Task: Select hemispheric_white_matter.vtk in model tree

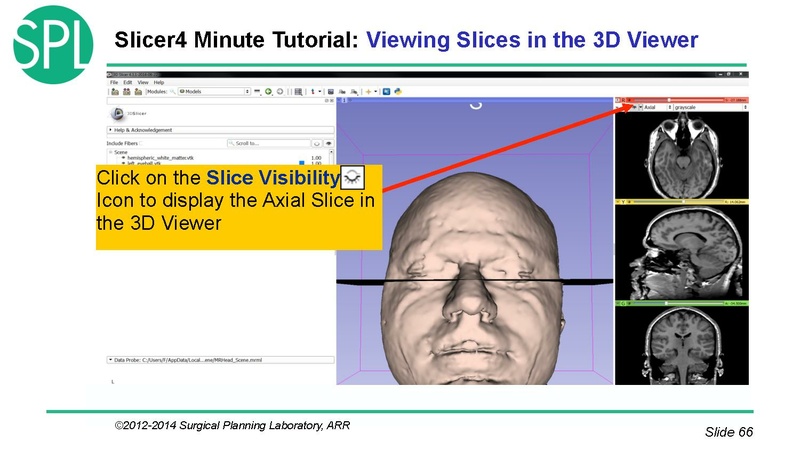Action: [160, 158]
